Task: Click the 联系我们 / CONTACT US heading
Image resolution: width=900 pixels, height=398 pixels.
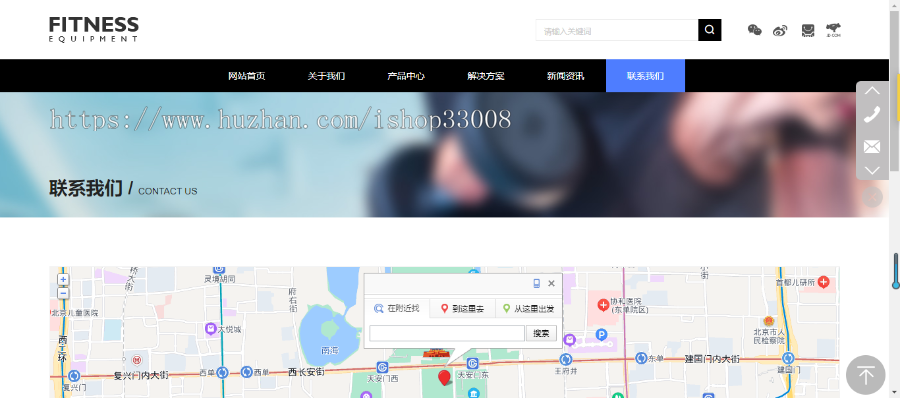Action: pyautogui.click(x=123, y=188)
